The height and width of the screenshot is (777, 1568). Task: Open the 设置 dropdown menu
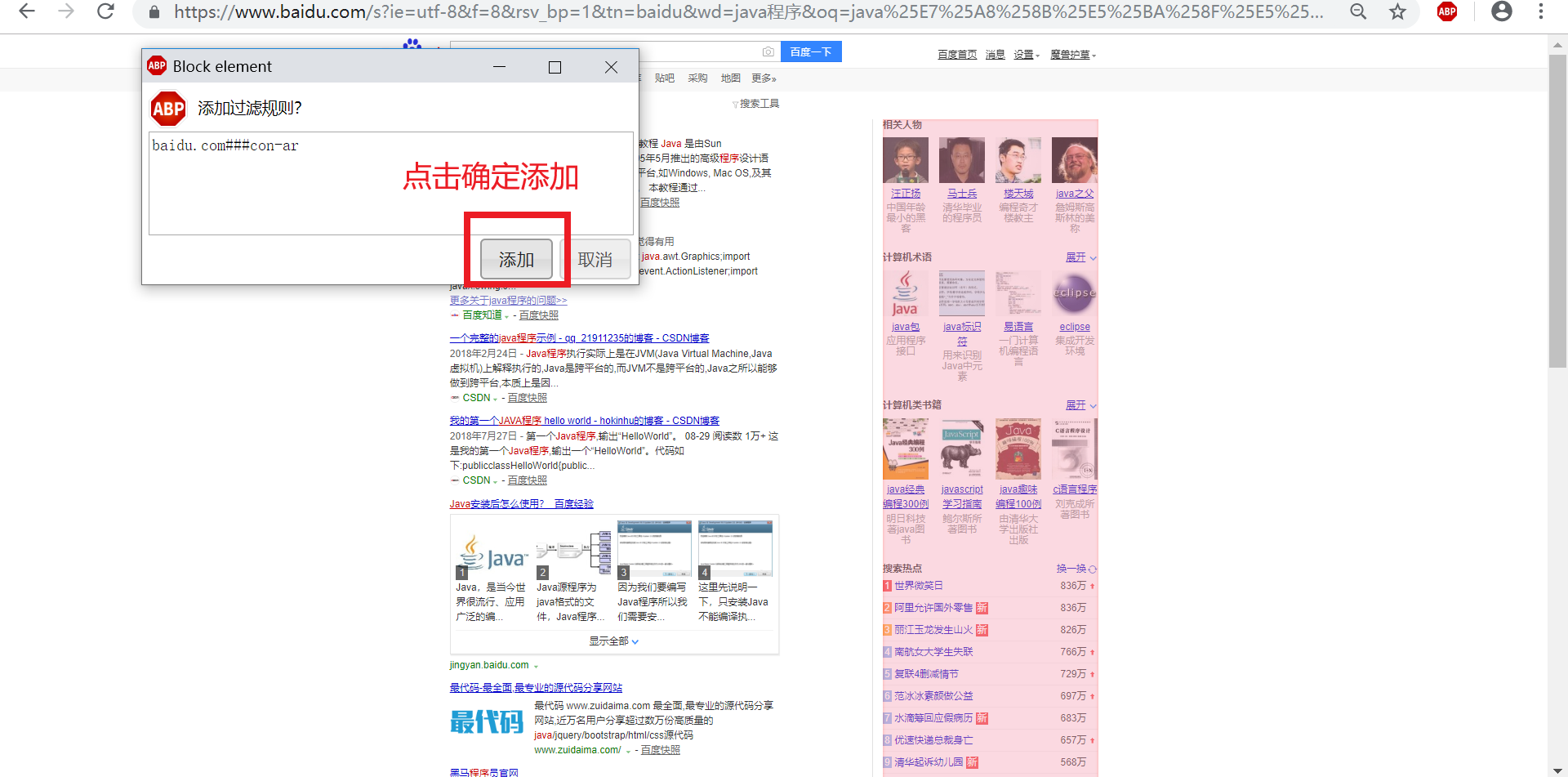(x=1025, y=54)
